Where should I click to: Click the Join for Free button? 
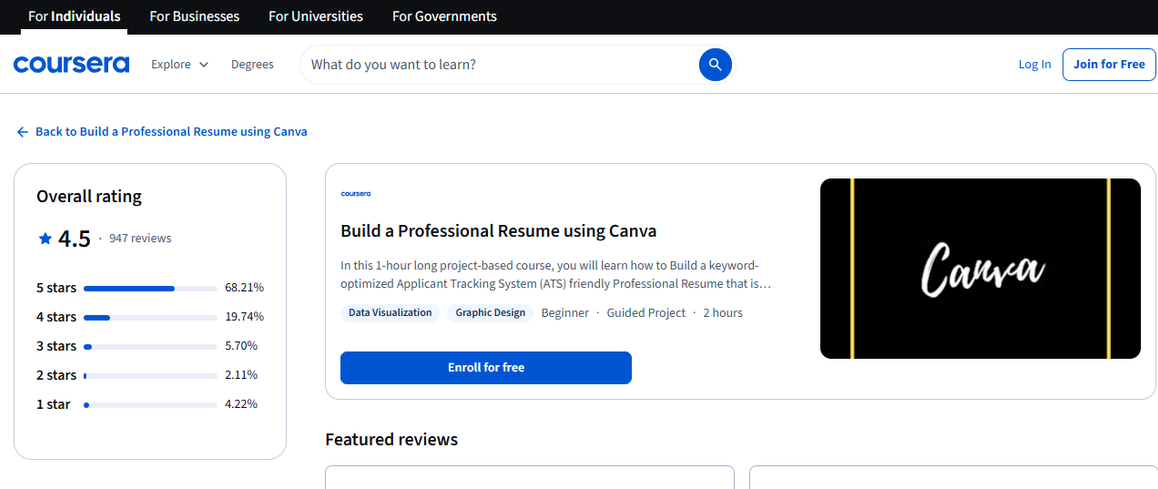(1109, 64)
